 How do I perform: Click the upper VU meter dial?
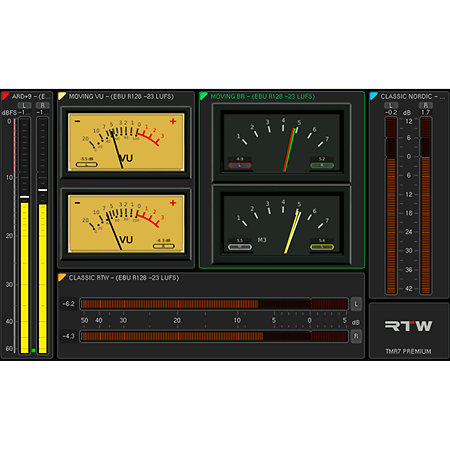point(126,142)
